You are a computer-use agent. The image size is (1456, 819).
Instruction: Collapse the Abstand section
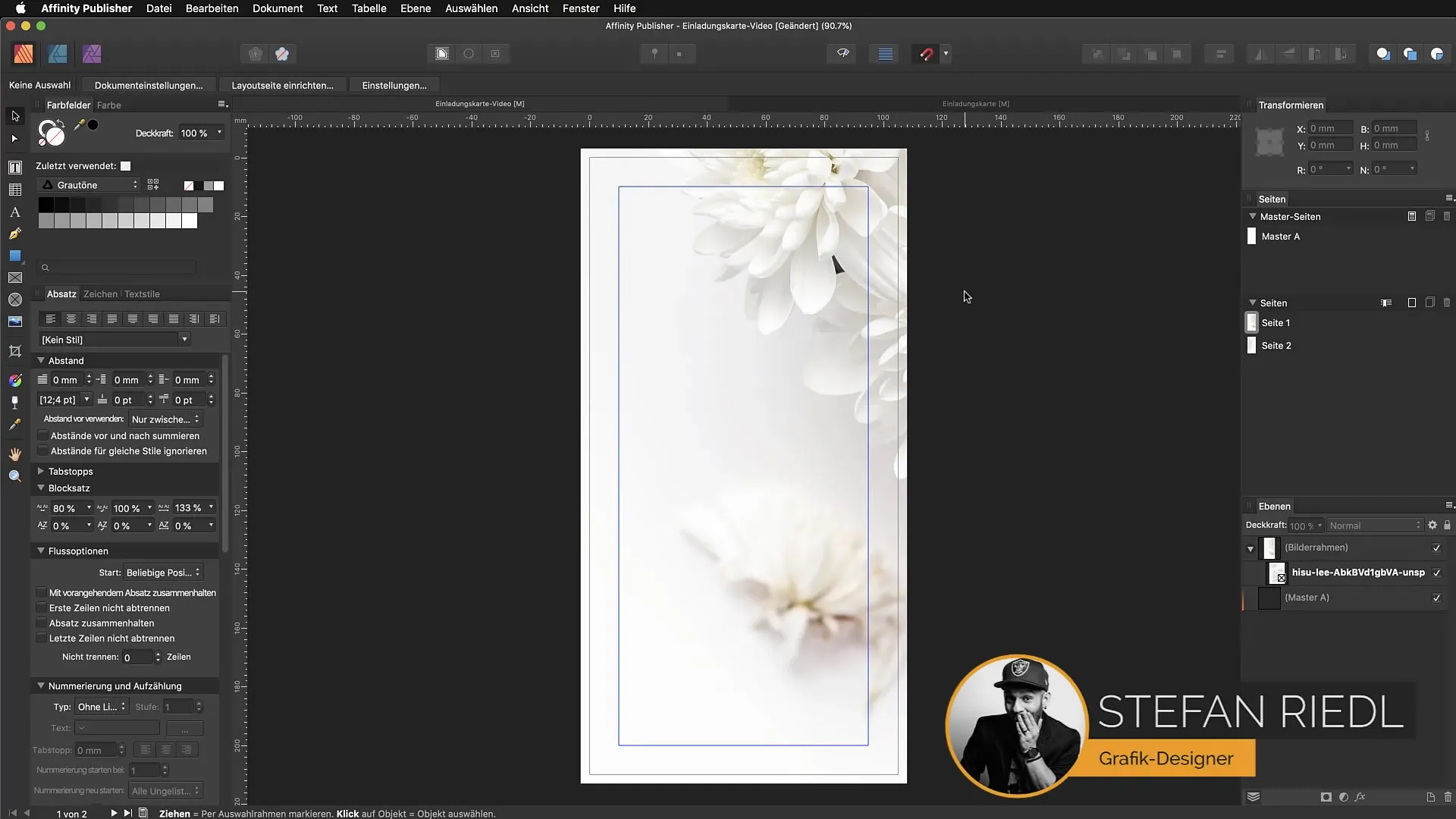[41, 360]
